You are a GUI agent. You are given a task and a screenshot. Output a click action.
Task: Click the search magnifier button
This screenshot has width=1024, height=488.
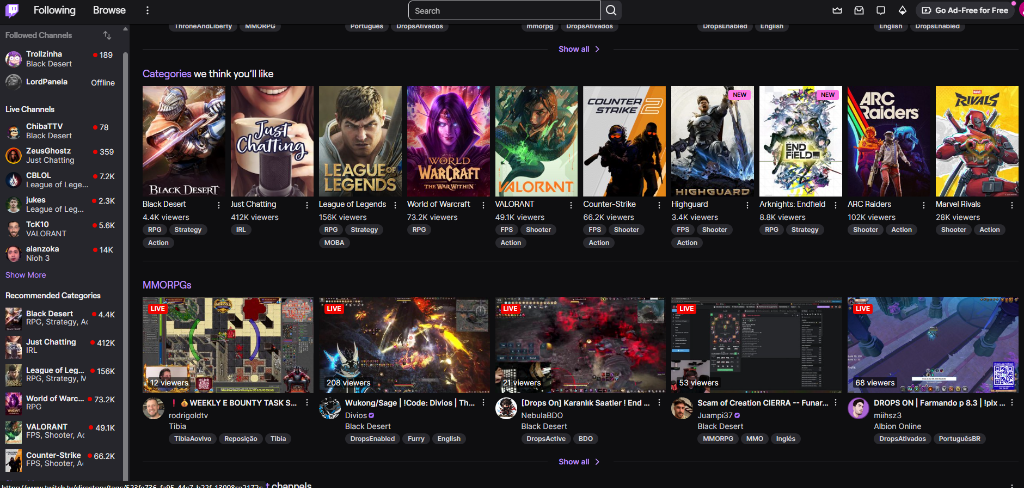click(611, 11)
